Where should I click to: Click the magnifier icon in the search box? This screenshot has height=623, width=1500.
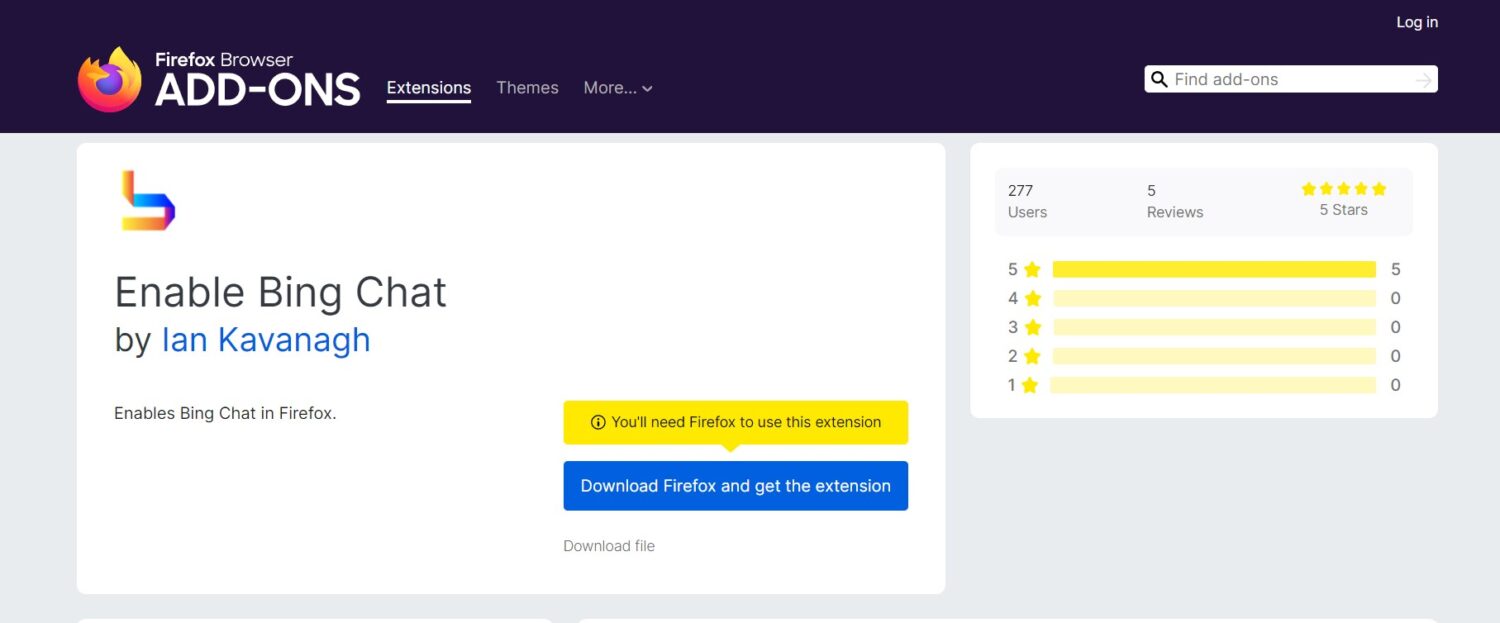click(x=1159, y=79)
